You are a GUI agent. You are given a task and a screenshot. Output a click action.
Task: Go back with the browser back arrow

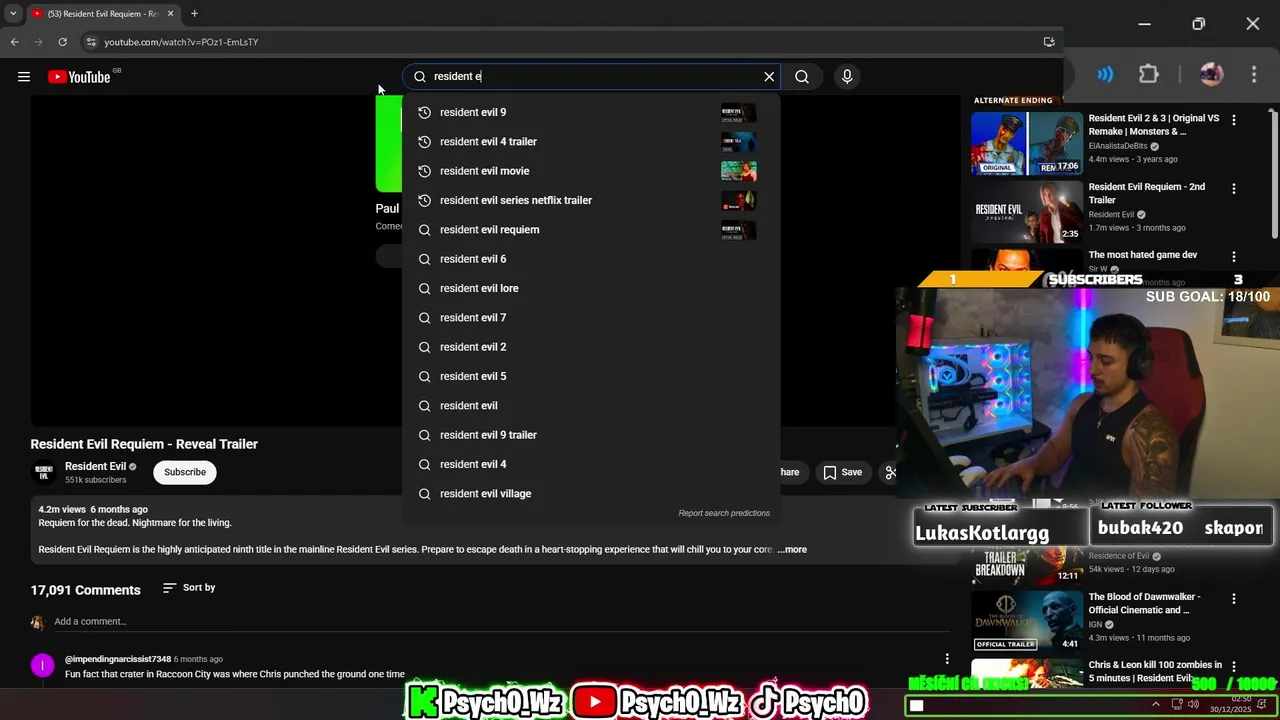(x=14, y=42)
